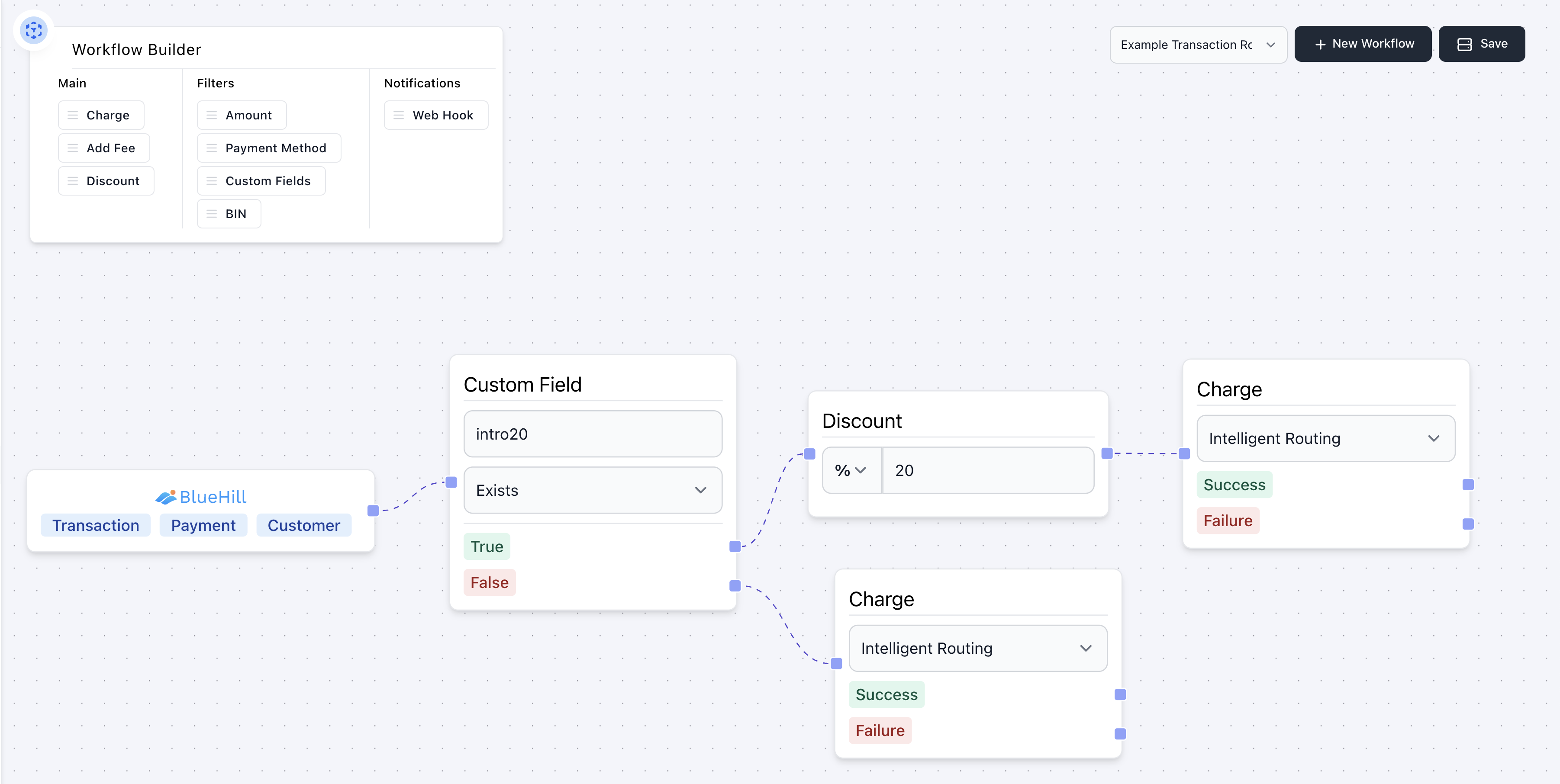Click the Notifications section heading

coord(422,84)
